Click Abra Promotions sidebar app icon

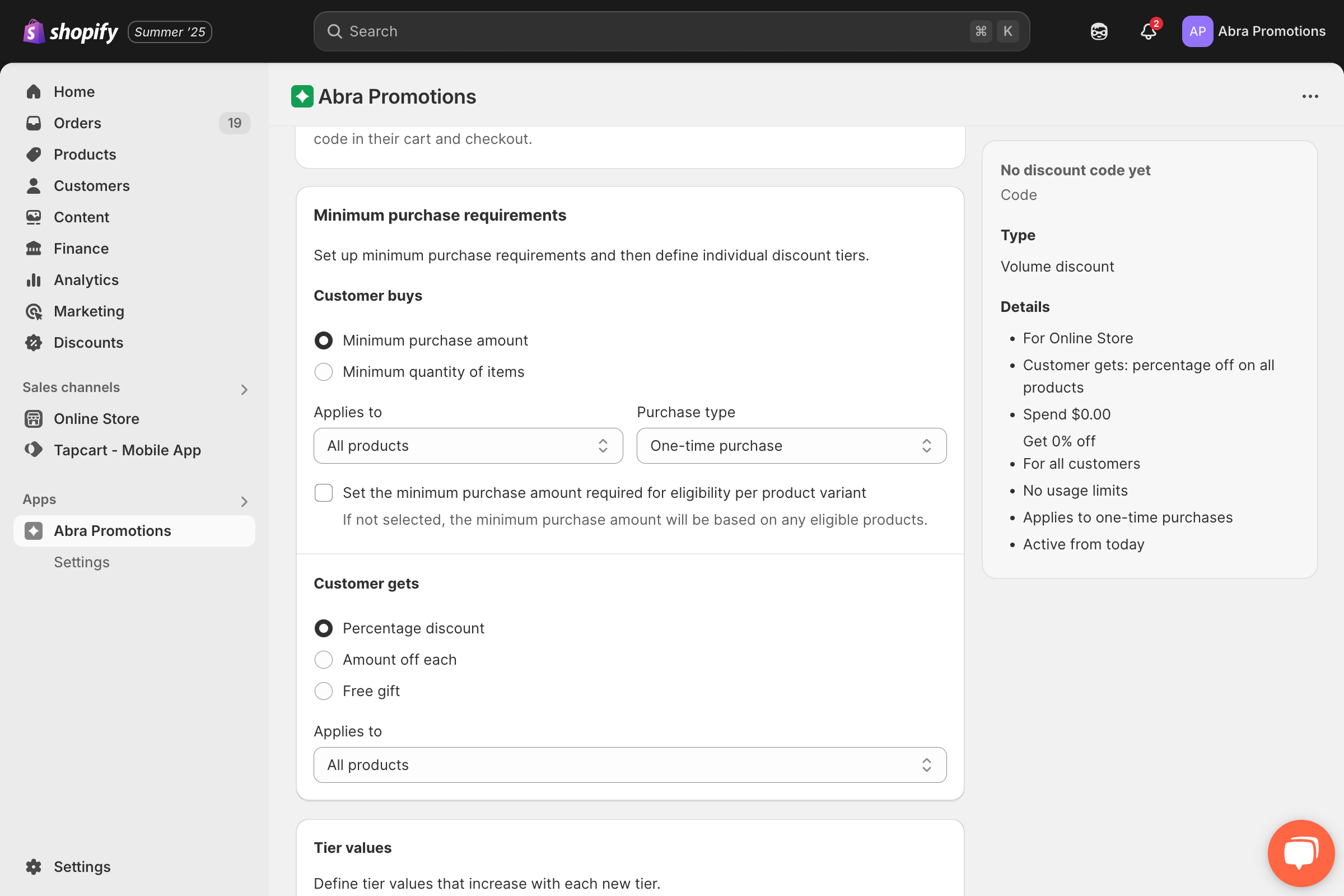tap(34, 531)
